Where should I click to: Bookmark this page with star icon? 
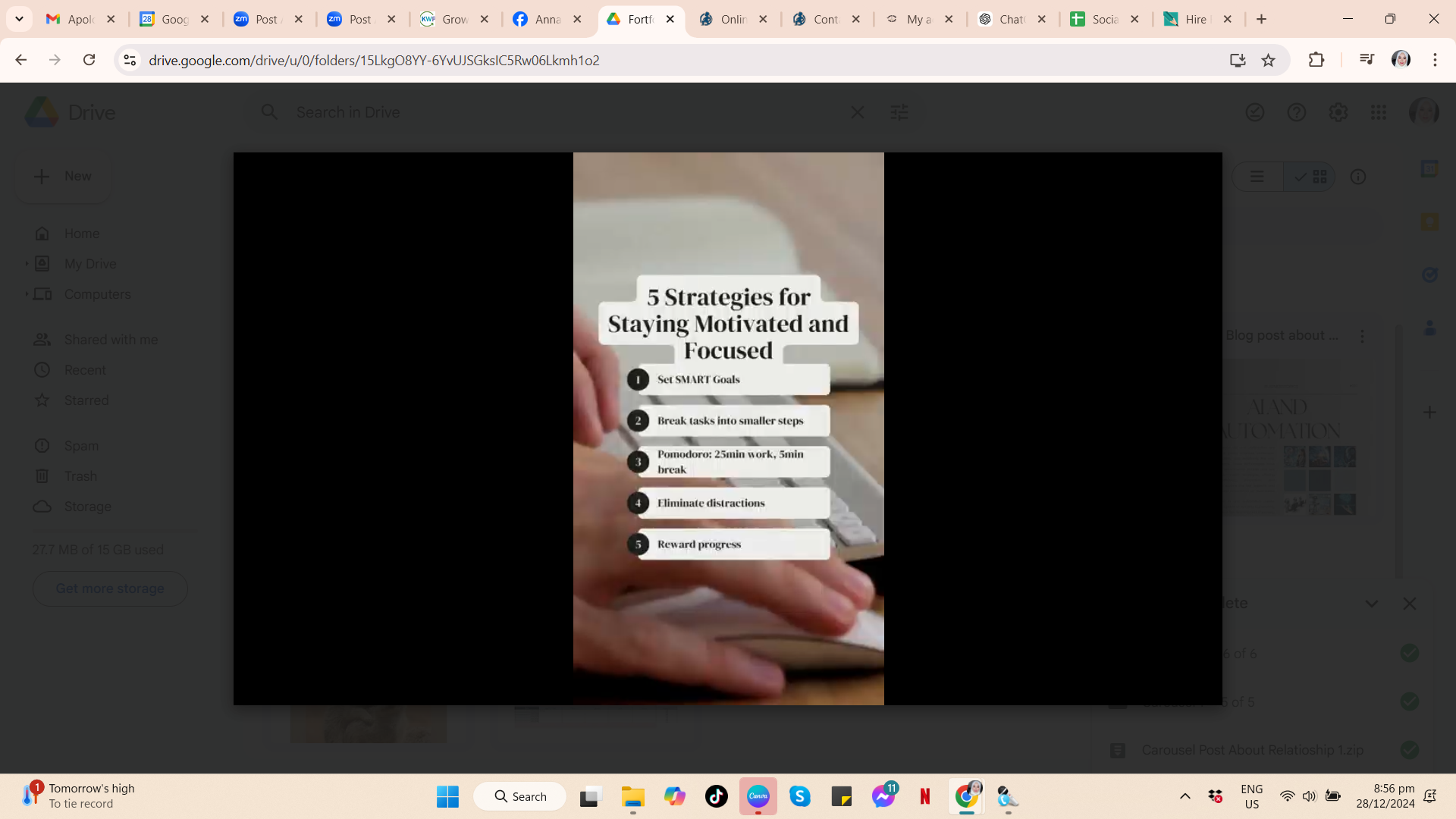[1268, 61]
